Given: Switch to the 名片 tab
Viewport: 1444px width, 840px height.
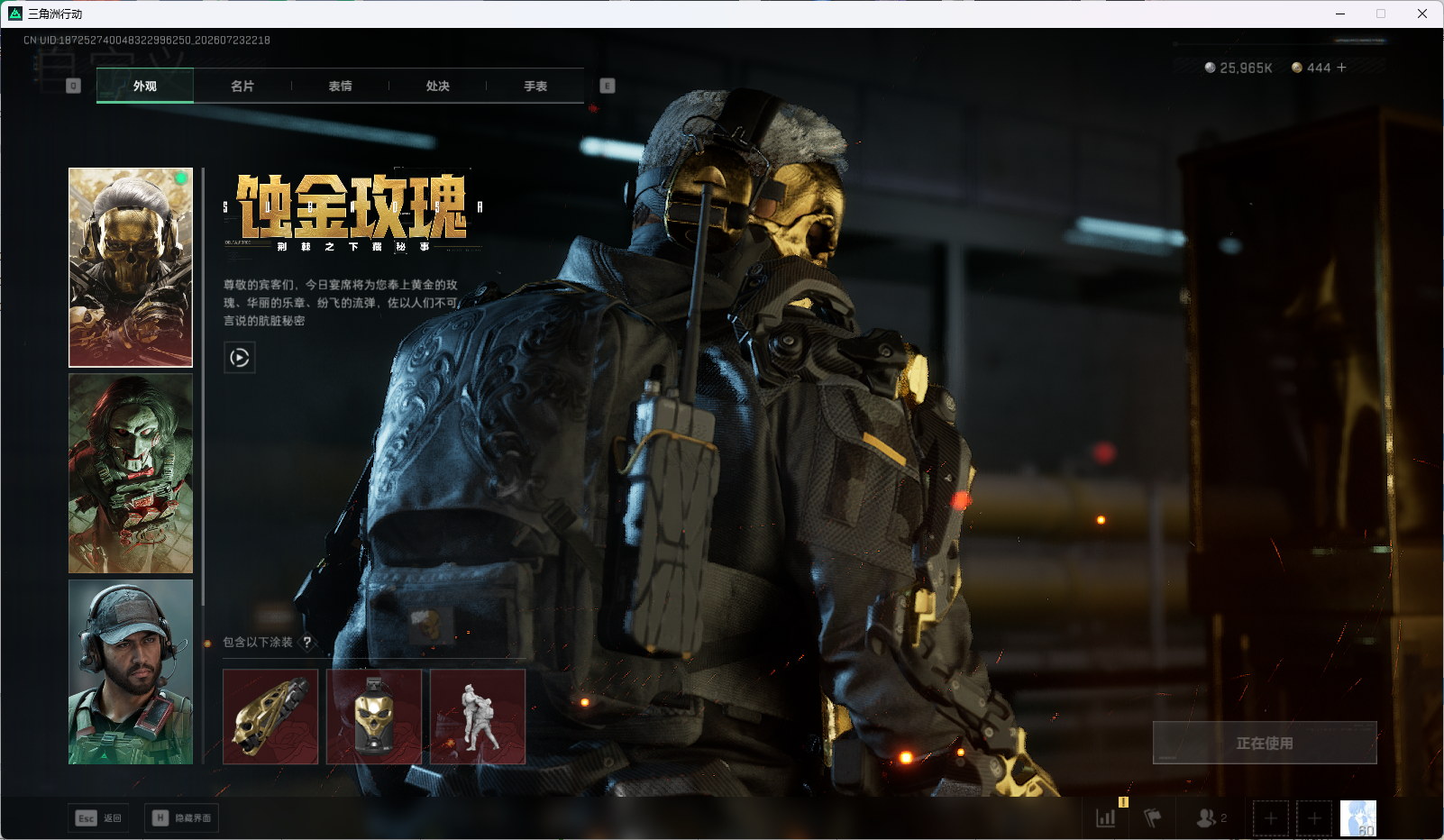Looking at the screenshot, I should (x=242, y=86).
